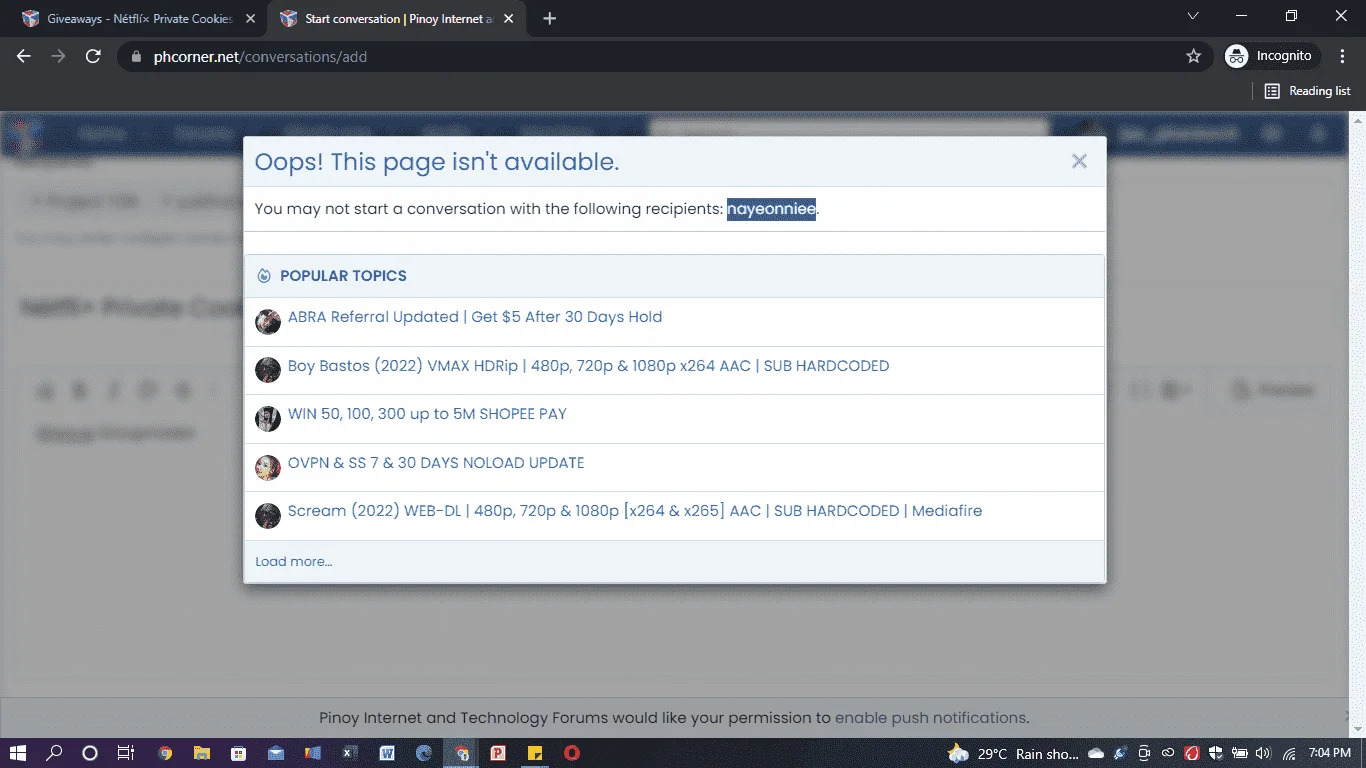Open the Reading list panel
1366x768 pixels.
pos(1307,91)
